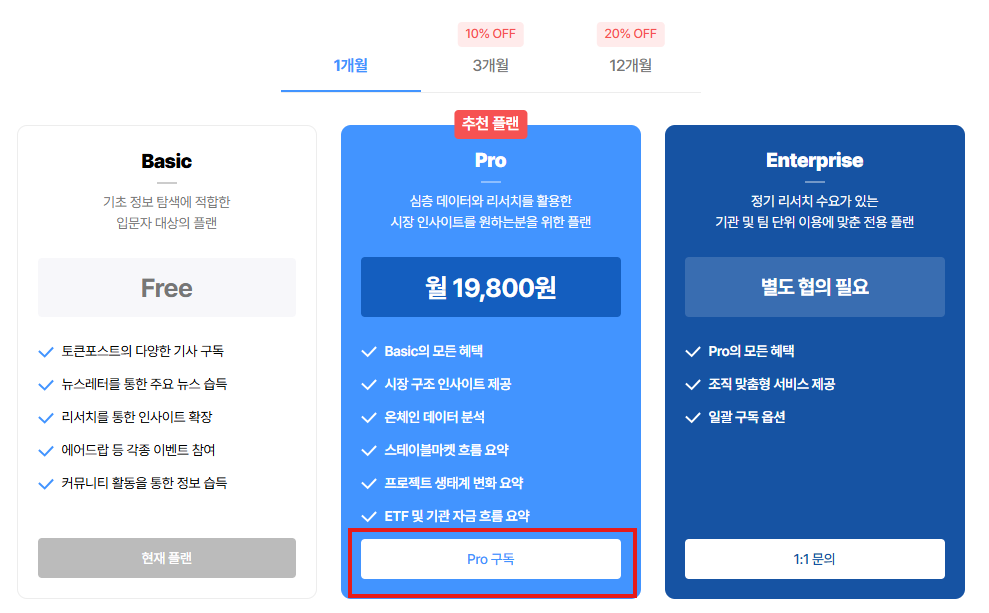
Task: Click checkmark beside ETF 및 기관 자금 흐름 요약
Action: click(369, 517)
